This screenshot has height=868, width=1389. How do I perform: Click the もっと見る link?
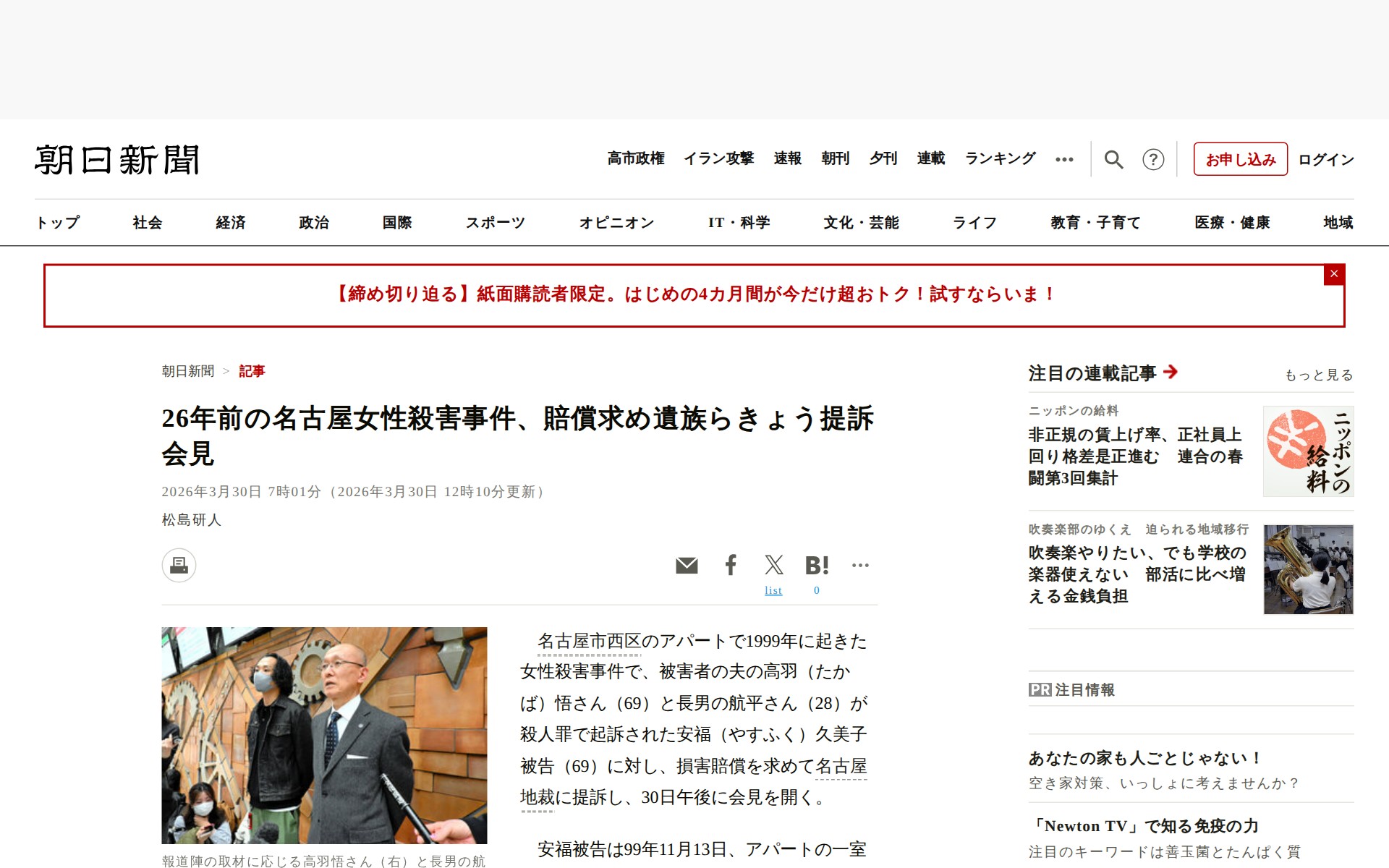coord(1318,375)
